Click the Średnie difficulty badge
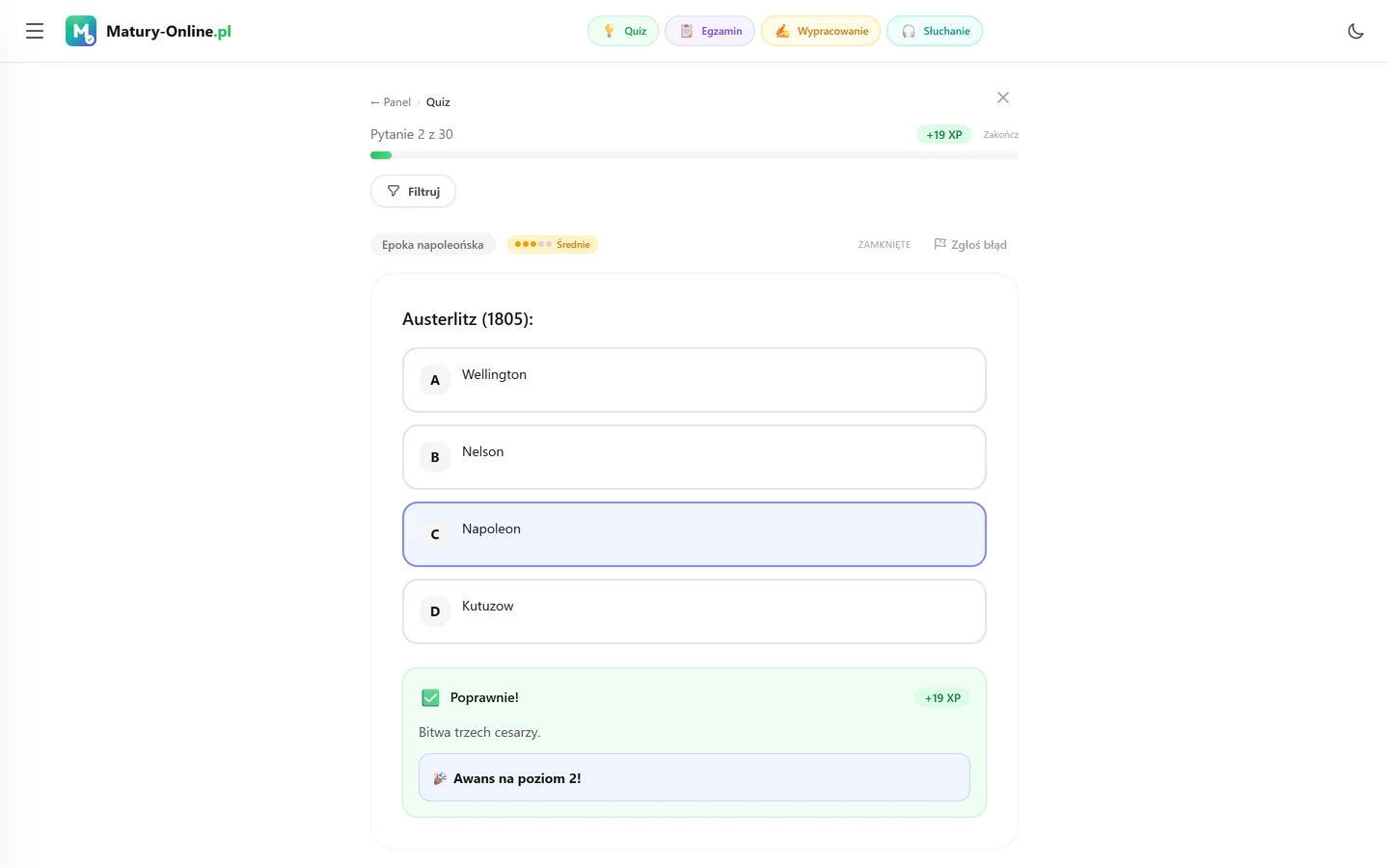The width and height of the screenshot is (1389, 868). tap(553, 245)
